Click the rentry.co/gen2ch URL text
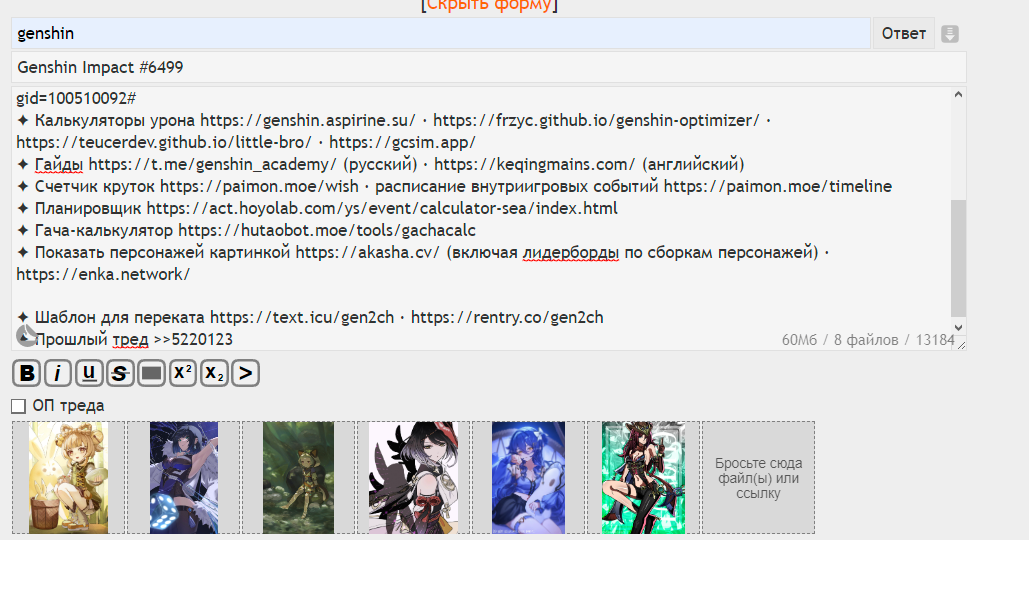Image resolution: width=1029 pixels, height=600 pixels. pos(507,318)
